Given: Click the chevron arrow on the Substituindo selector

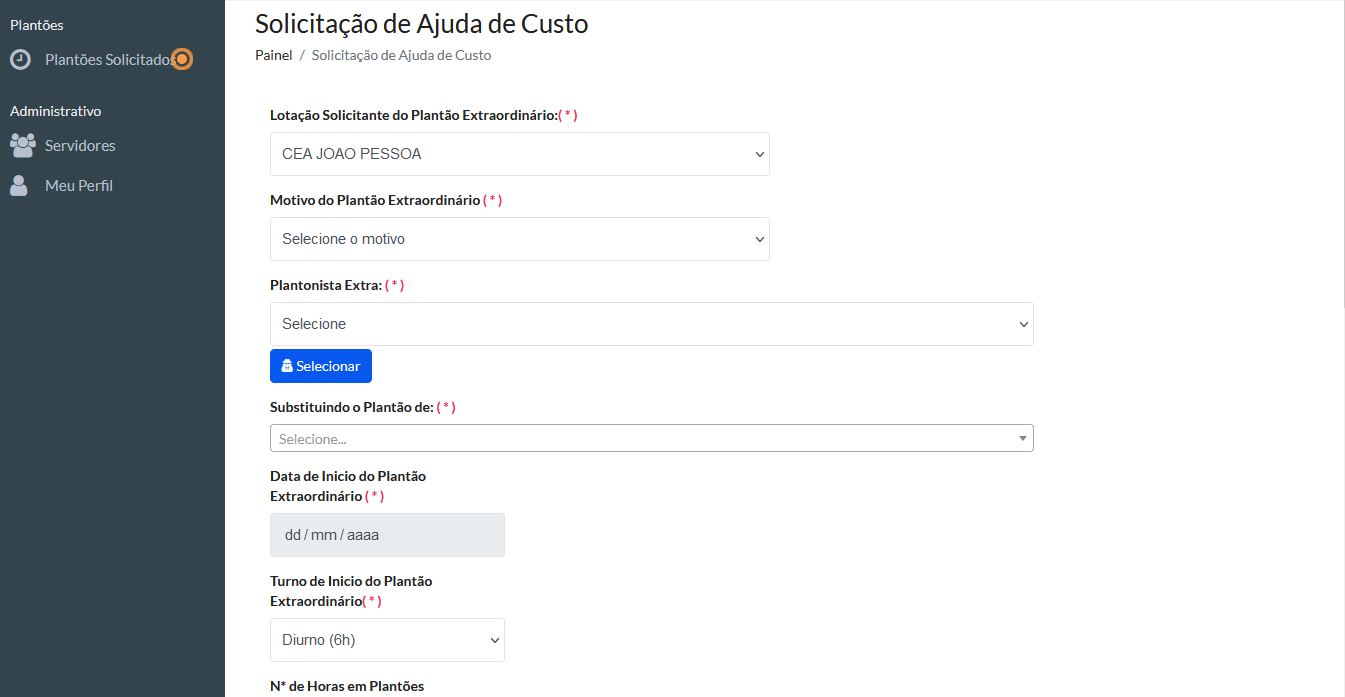Looking at the screenshot, I should click(x=1022, y=438).
